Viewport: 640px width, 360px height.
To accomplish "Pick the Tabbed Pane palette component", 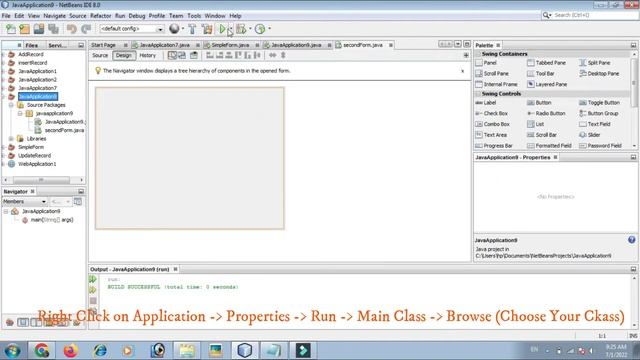I will [546, 63].
